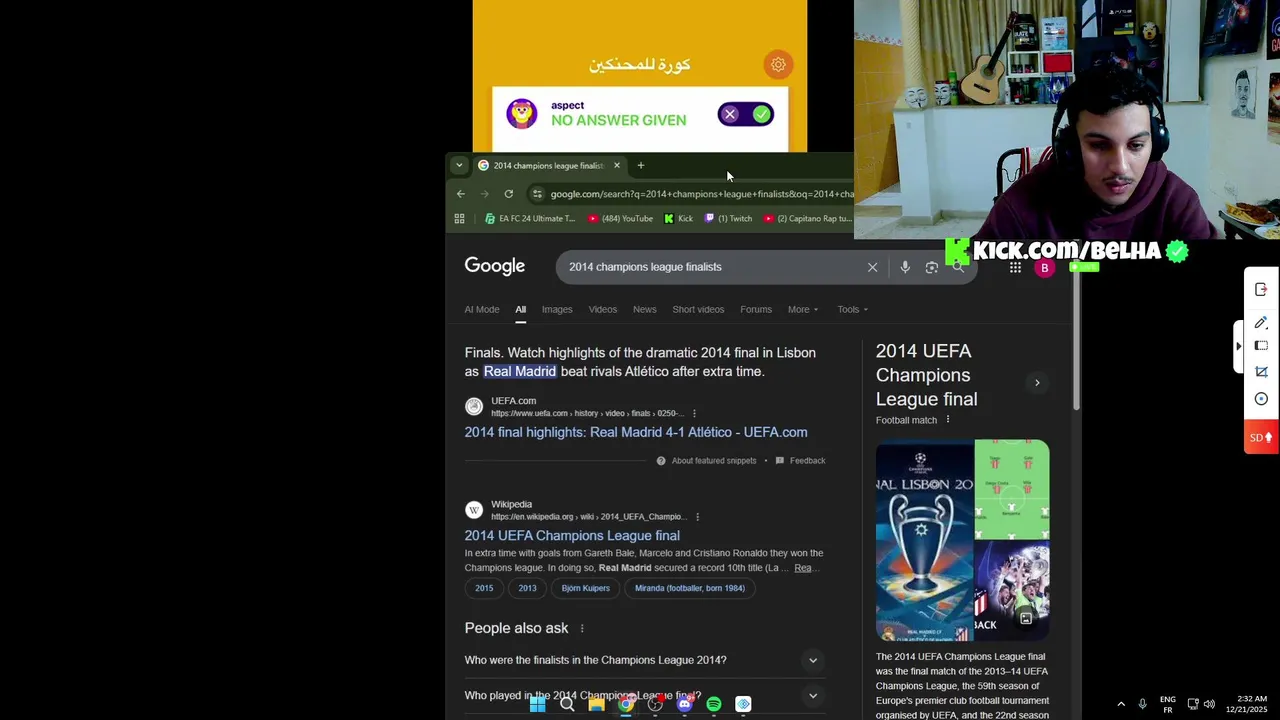1280x720 pixels.
Task: Open 2014 final highlights UEFA.com result
Action: [x=636, y=432]
